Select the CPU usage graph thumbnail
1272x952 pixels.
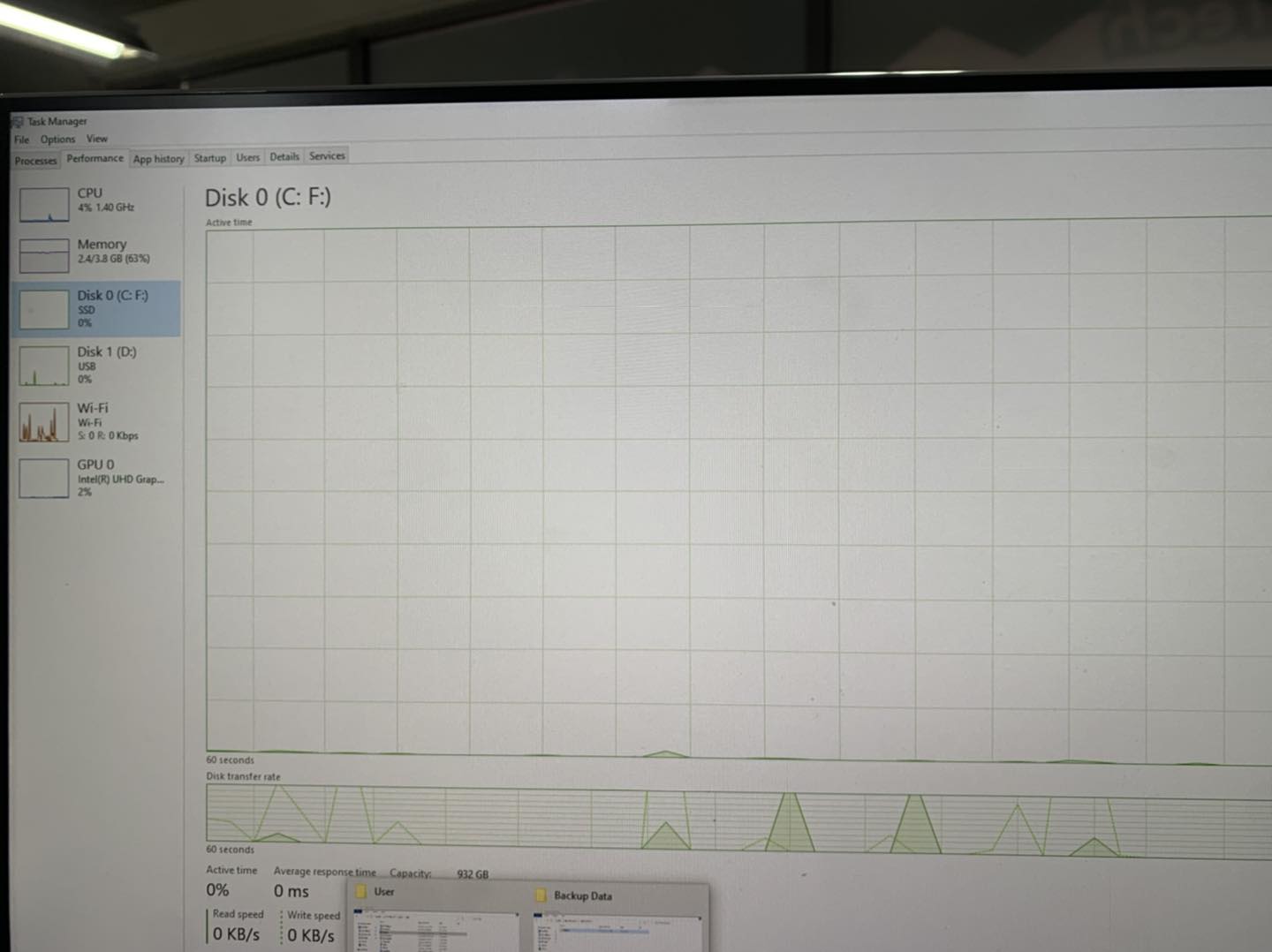pos(44,204)
